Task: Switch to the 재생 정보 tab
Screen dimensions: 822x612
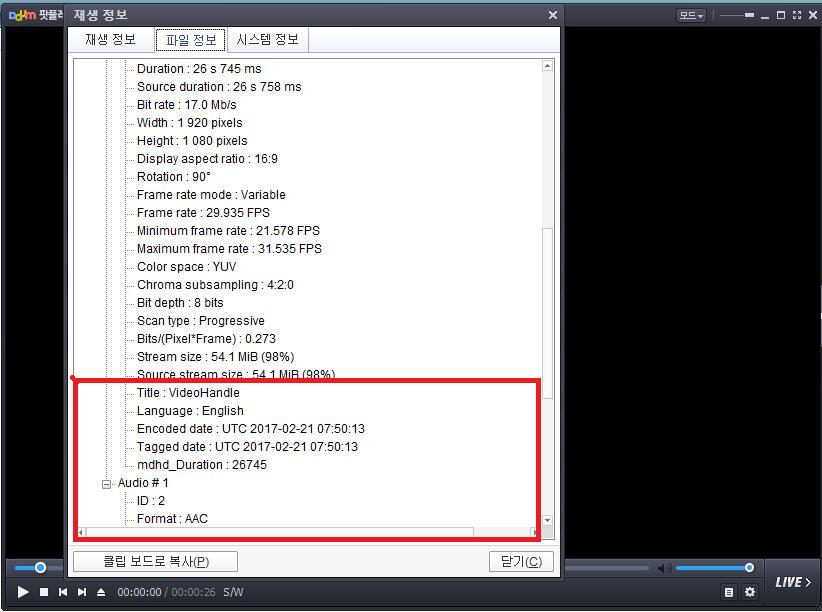Action: 110,40
